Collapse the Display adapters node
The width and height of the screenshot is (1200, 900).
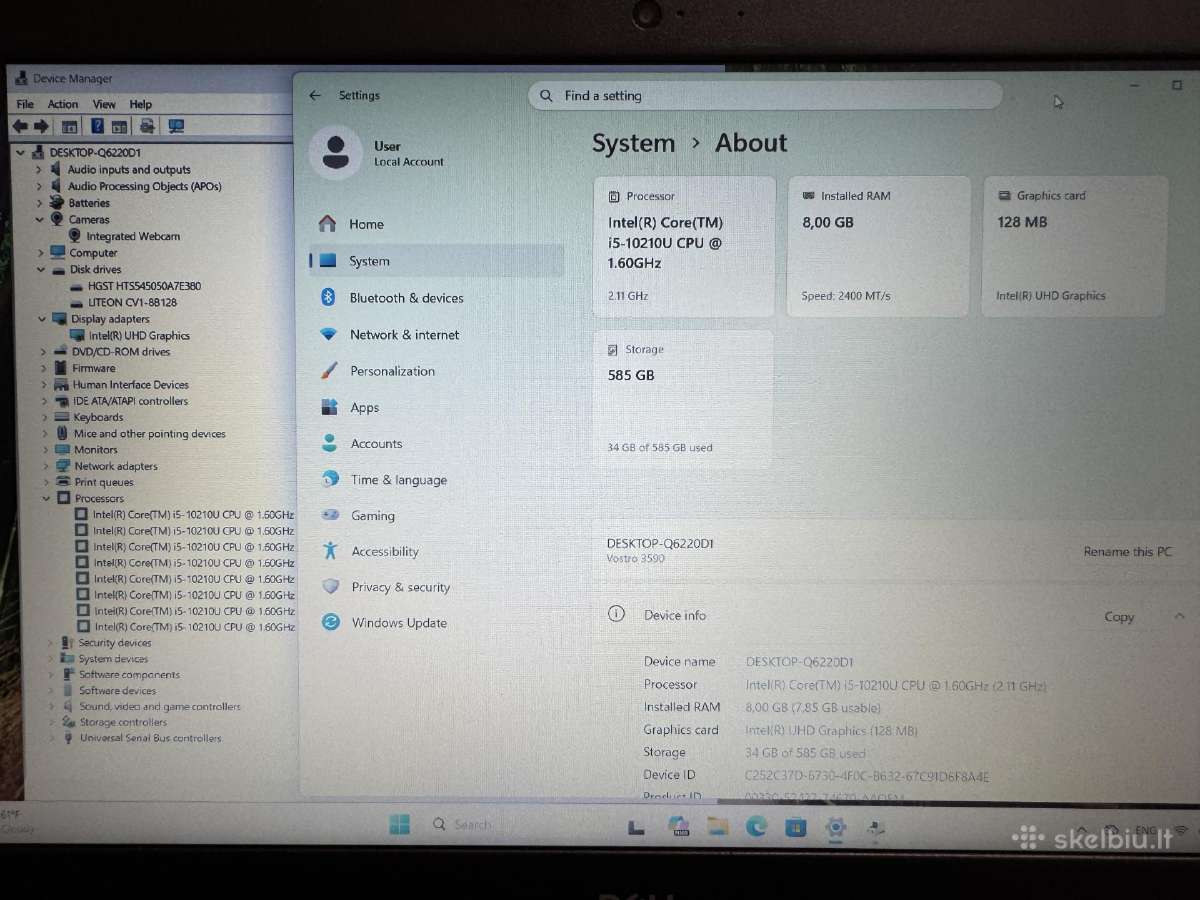click(x=43, y=319)
